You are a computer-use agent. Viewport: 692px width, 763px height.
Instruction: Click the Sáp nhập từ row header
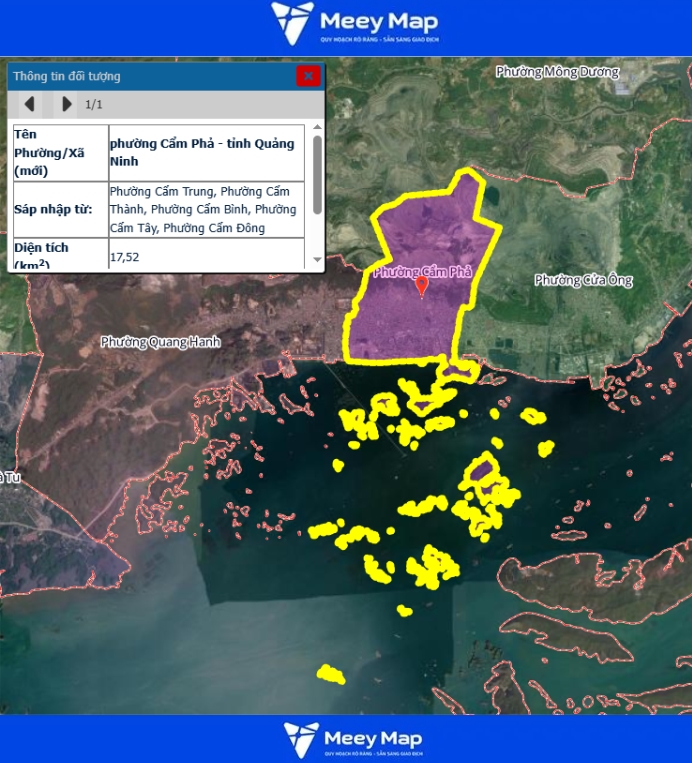[59, 210]
